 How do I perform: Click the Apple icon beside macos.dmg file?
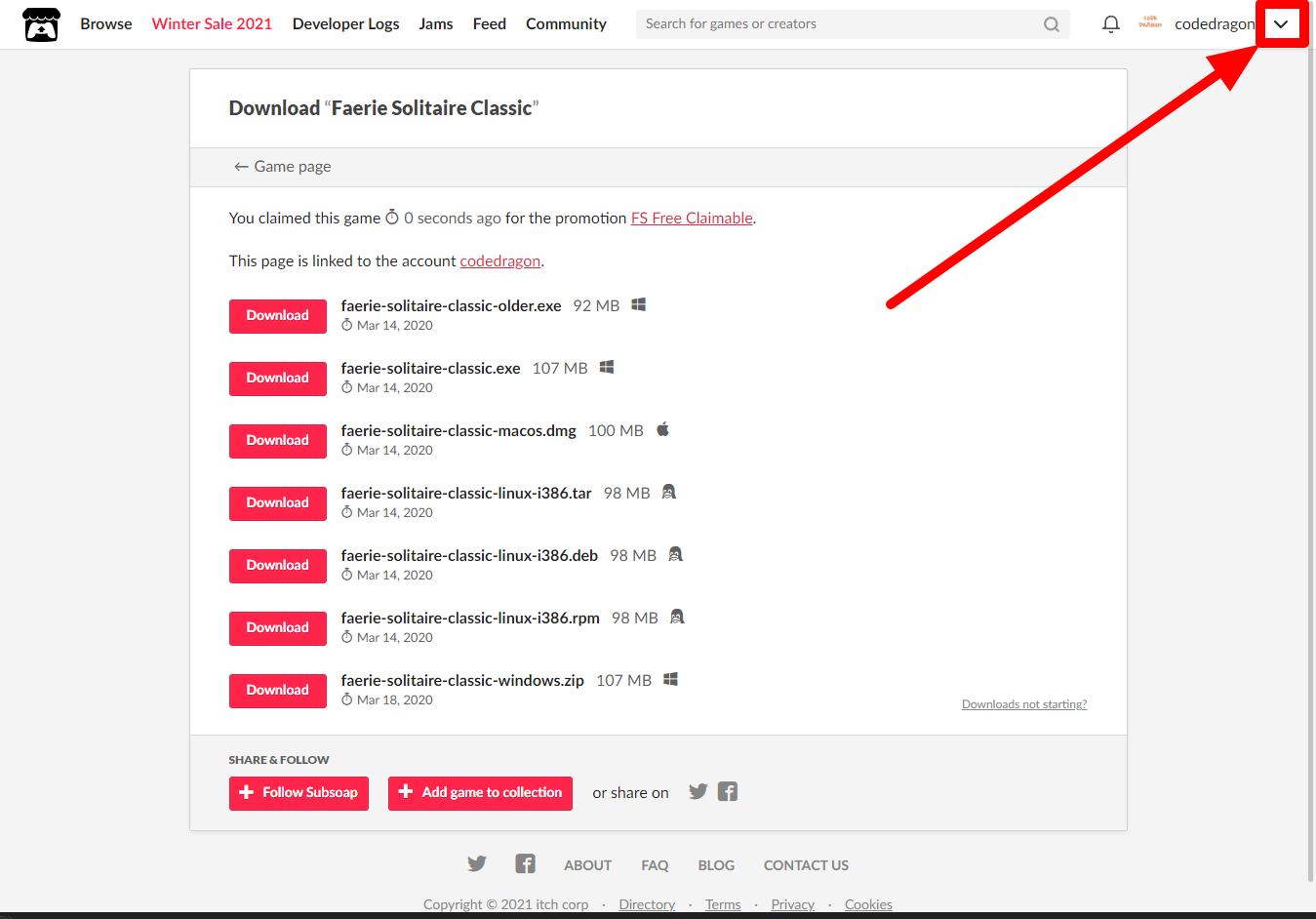tap(662, 429)
